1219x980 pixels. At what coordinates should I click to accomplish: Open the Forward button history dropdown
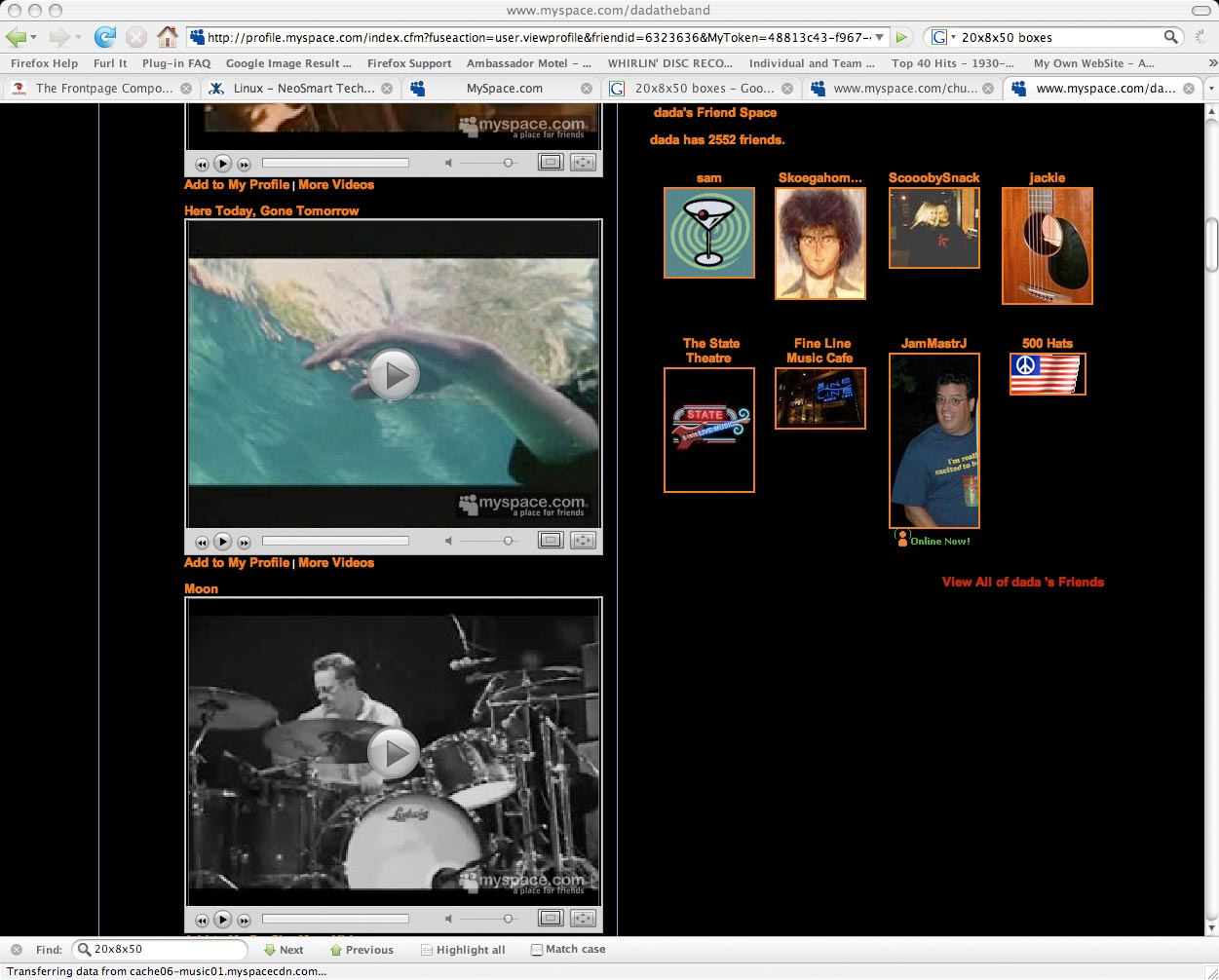(x=78, y=38)
